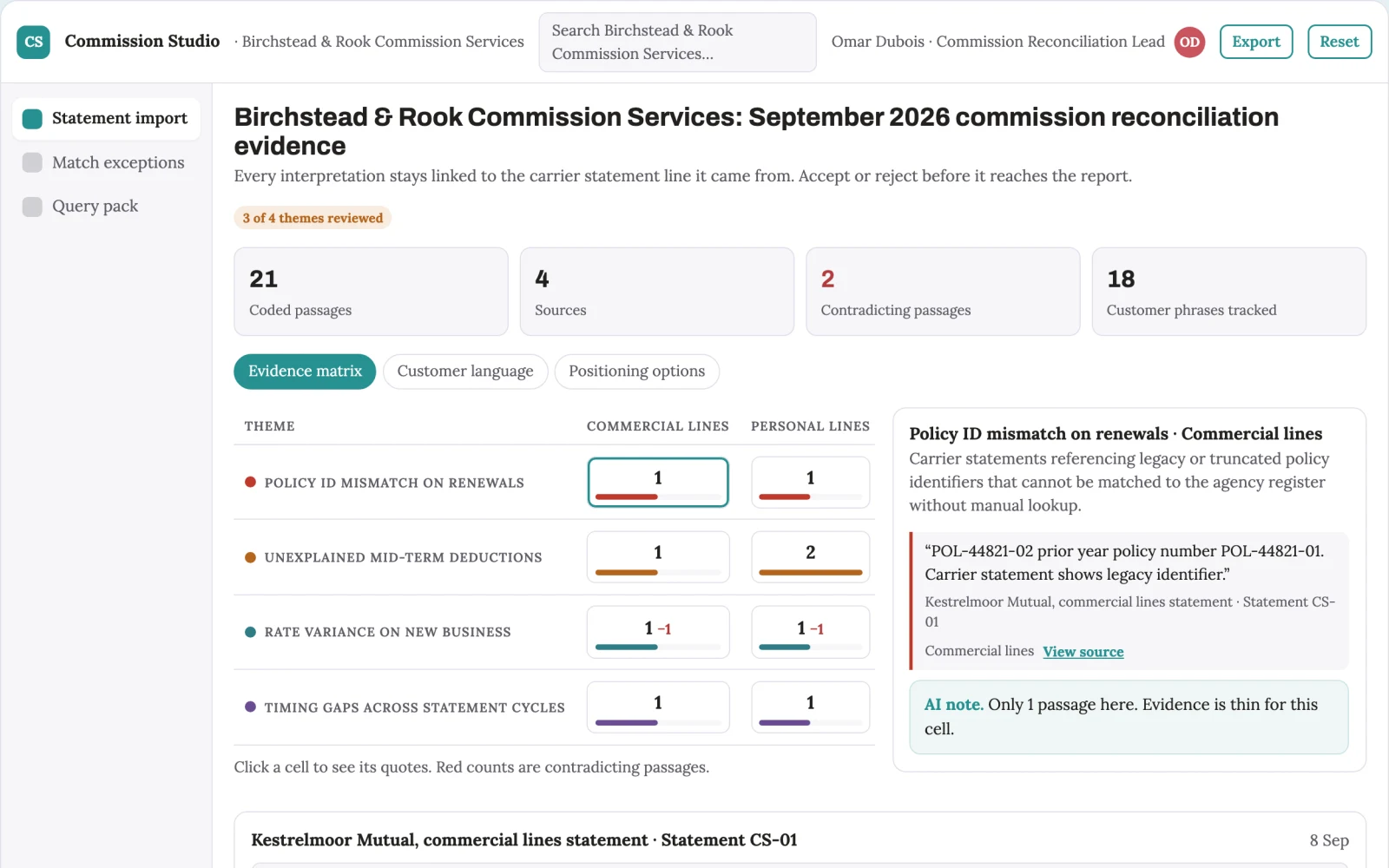Select Rate variance Commercial lines cell
Screen dimensions: 1389x868
click(x=658, y=632)
